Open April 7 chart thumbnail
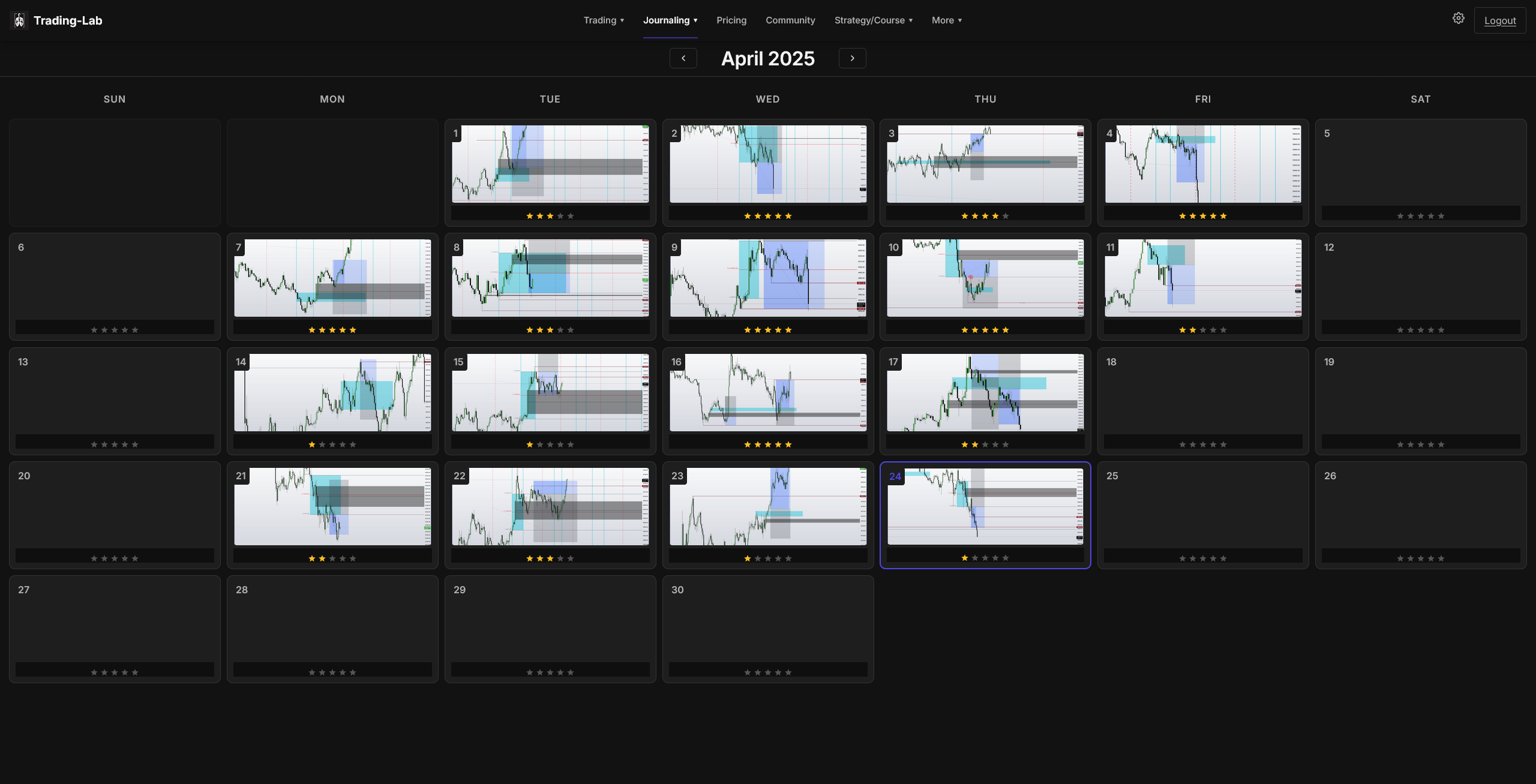This screenshot has height=784, width=1536. click(332, 278)
